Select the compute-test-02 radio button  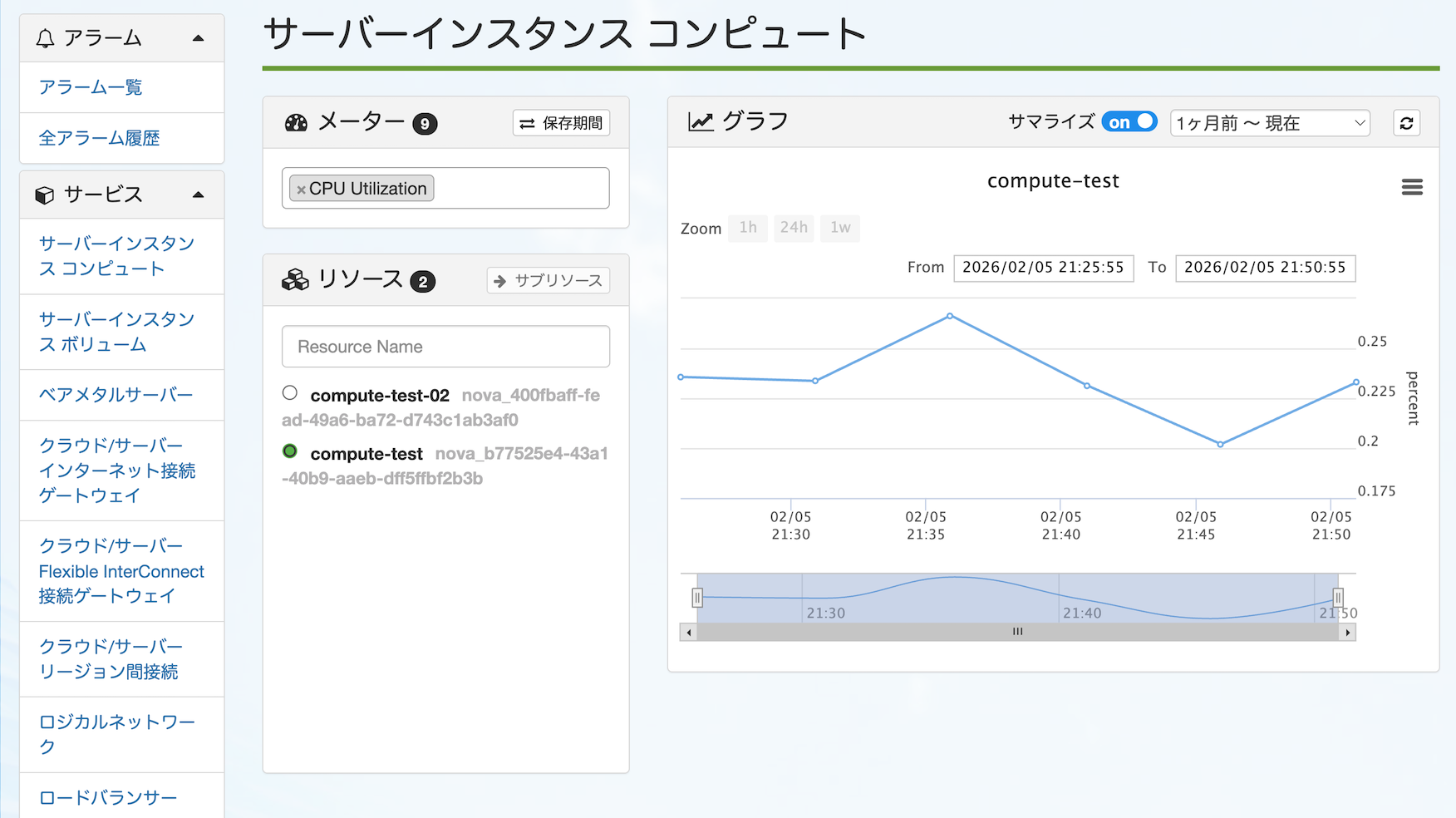[x=290, y=392]
